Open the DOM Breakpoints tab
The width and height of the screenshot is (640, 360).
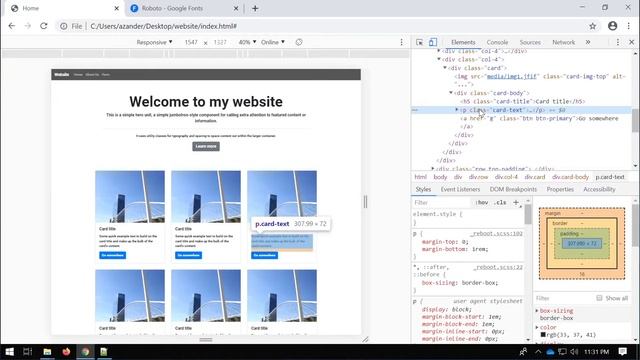tap(513, 189)
